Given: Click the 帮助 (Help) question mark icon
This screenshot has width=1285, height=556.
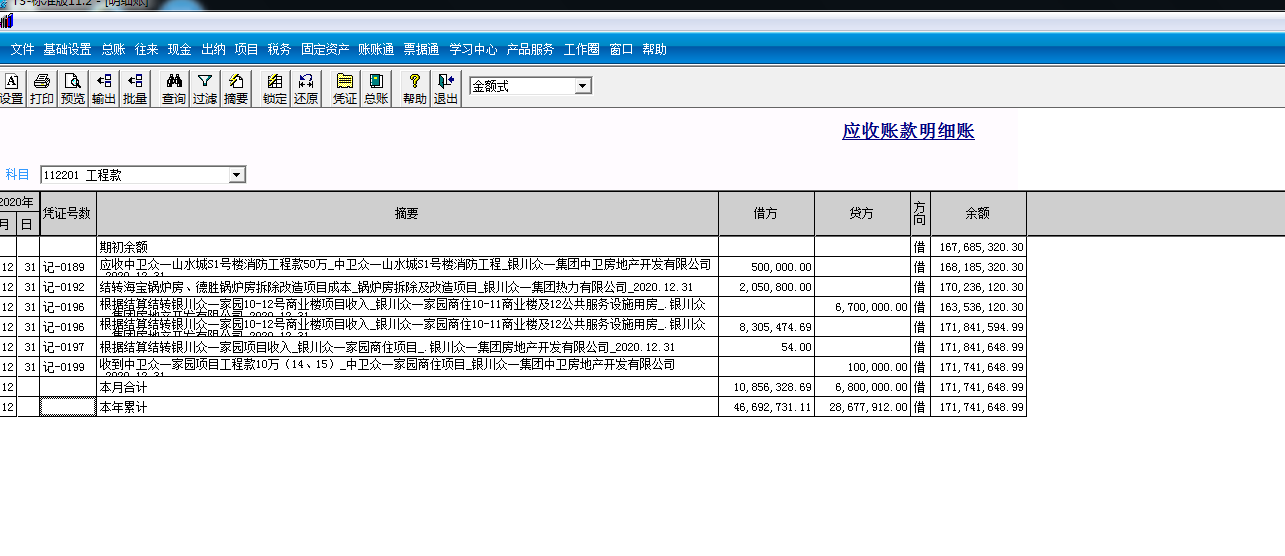Looking at the screenshot, I should (415, 89).
